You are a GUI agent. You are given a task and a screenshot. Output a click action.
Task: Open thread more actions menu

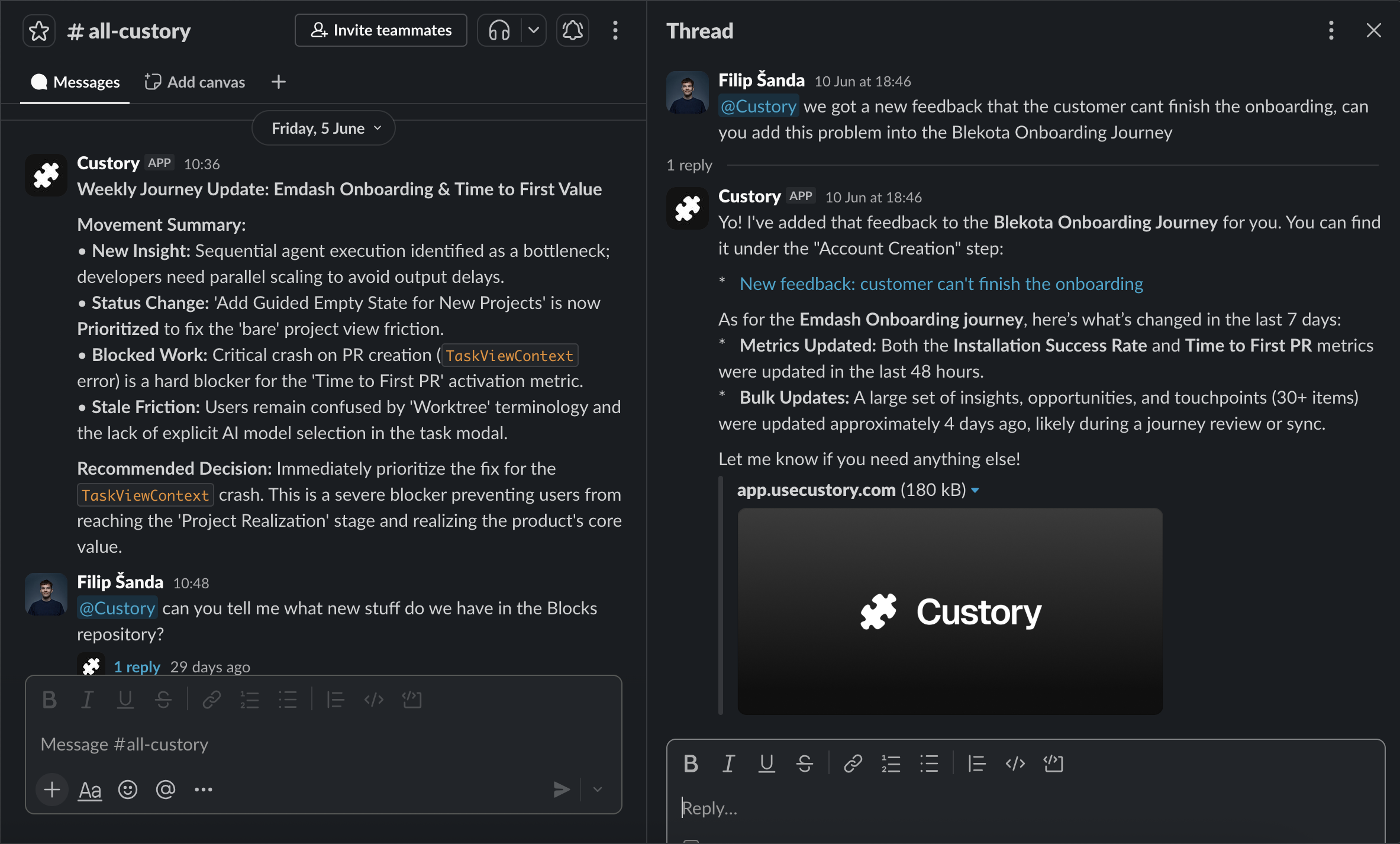tap(1331, 30)
